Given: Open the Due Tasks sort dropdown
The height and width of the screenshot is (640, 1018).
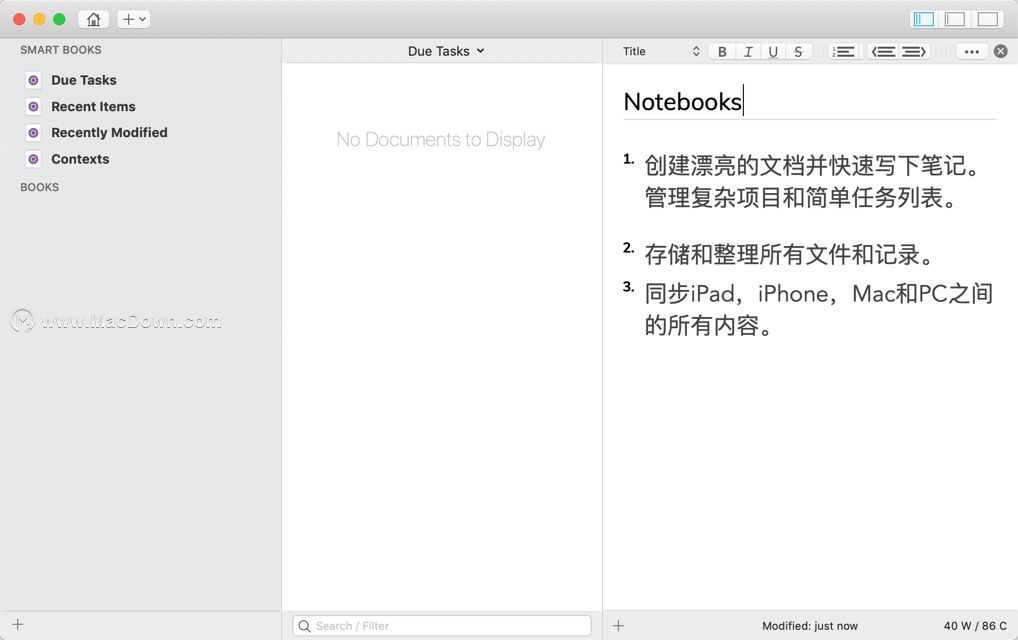Looking at the screenshot, I should coord(445,50).
